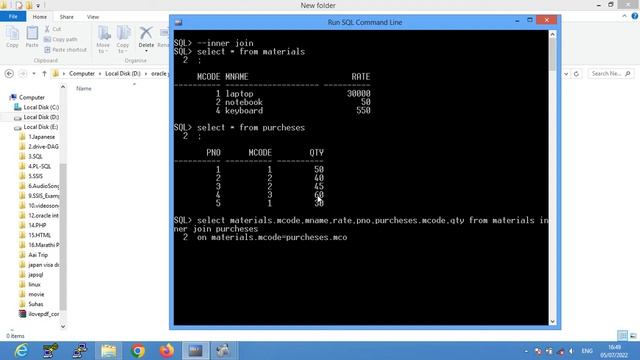Open the 5.SSIS folder
Screen dimensions: 640x360
click(35, 176)
